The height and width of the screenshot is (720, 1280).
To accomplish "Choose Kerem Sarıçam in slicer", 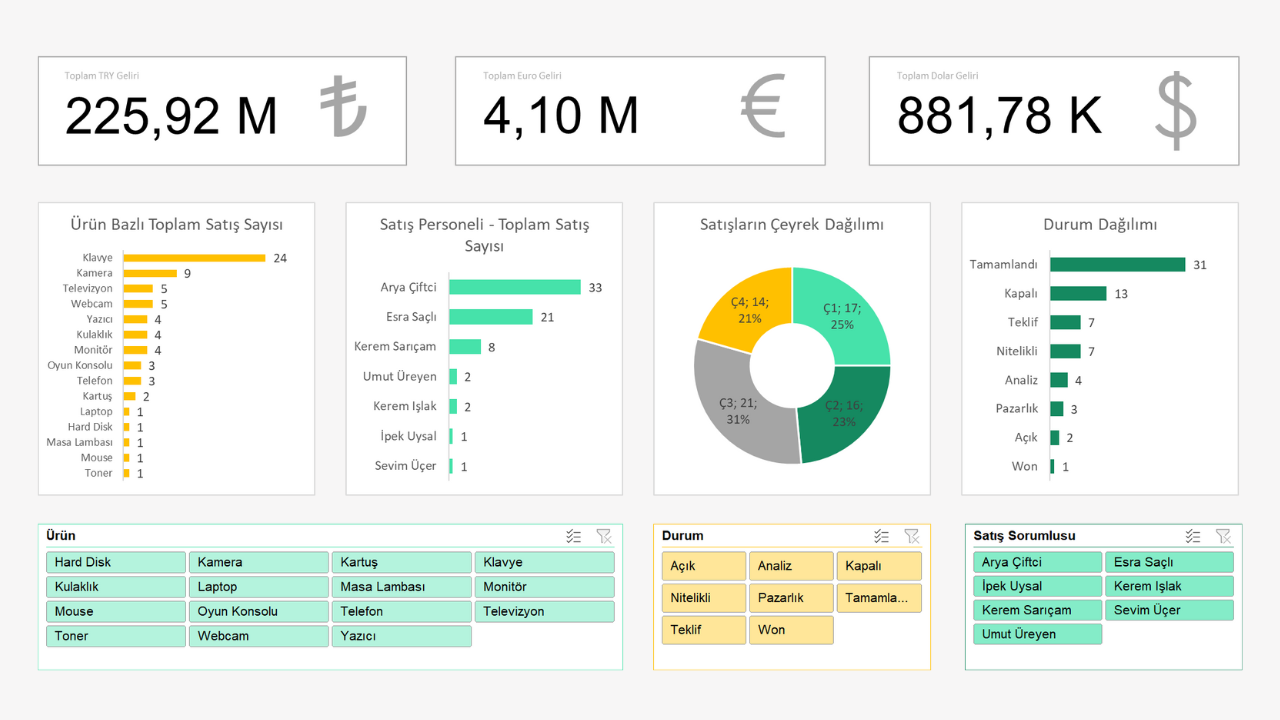I will [x=1038, y=610].
